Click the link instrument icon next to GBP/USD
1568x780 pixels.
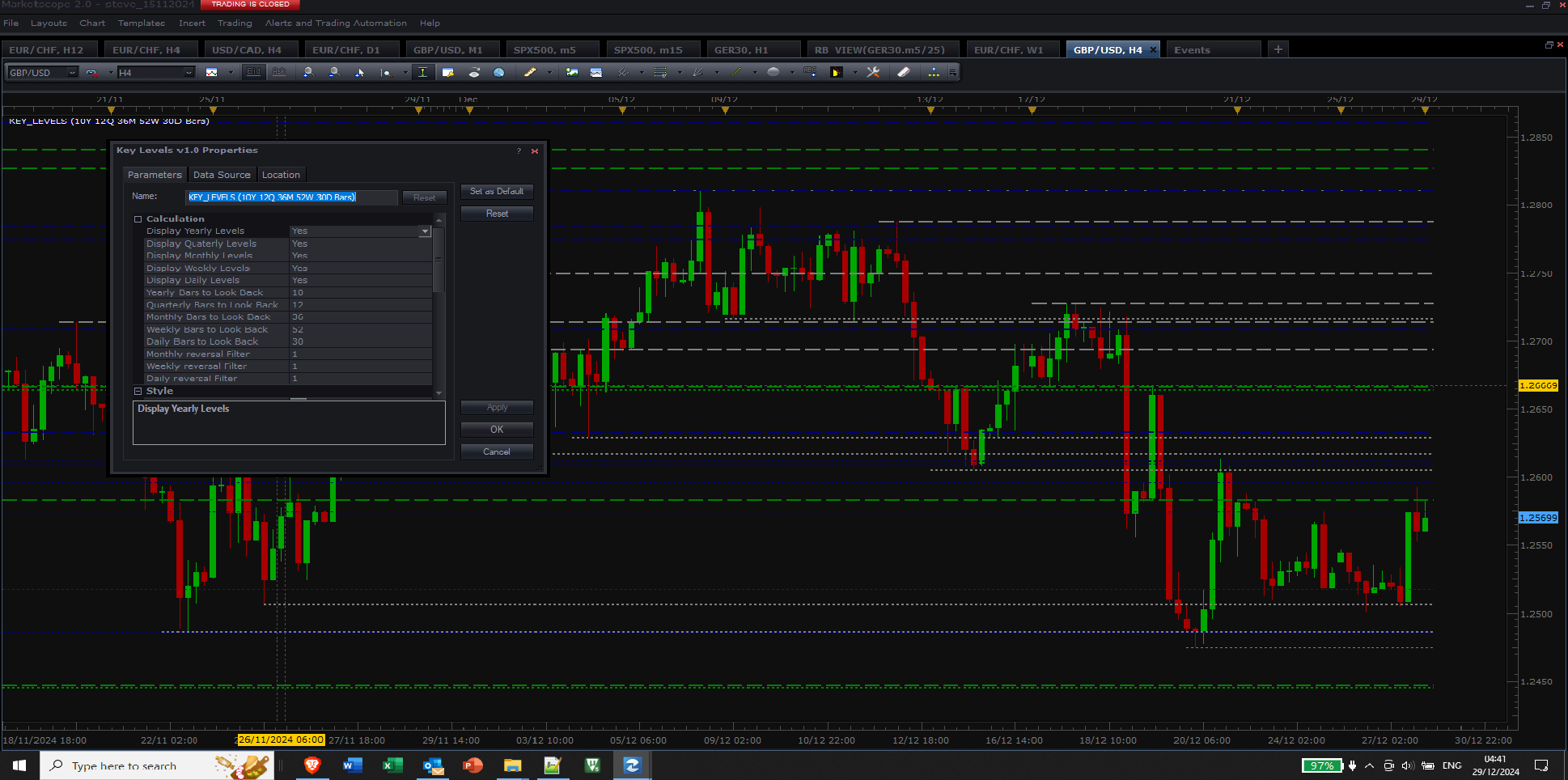pyautogui.click(x=91, y=73)
